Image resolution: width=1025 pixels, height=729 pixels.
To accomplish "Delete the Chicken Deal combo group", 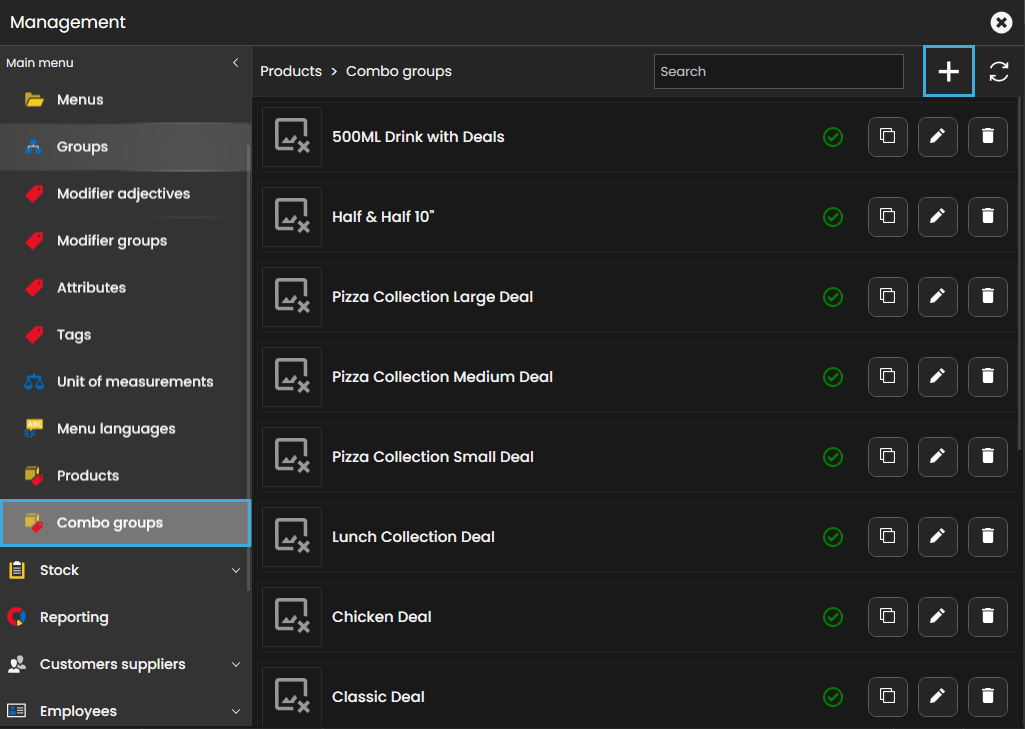I will coord(988,617).
